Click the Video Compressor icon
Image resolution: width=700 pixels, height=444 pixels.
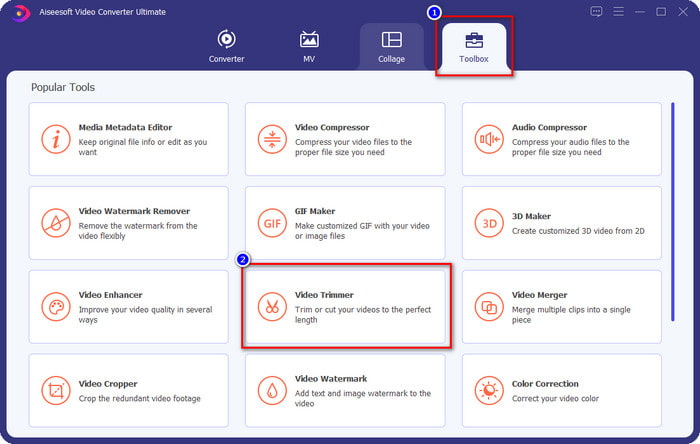point(271,138)
